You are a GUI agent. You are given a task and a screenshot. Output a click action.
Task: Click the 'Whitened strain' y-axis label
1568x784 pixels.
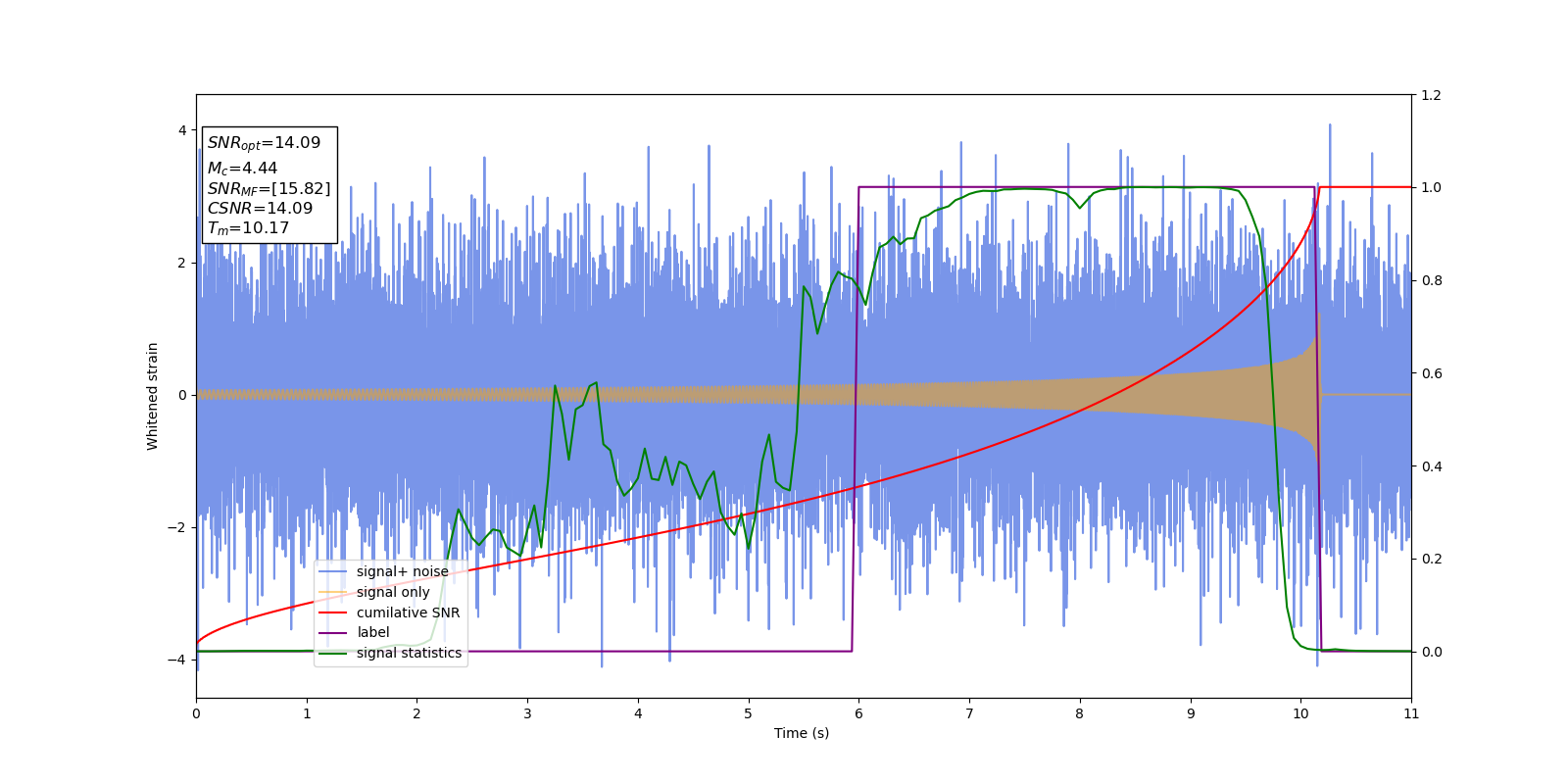tap(153, 396)
